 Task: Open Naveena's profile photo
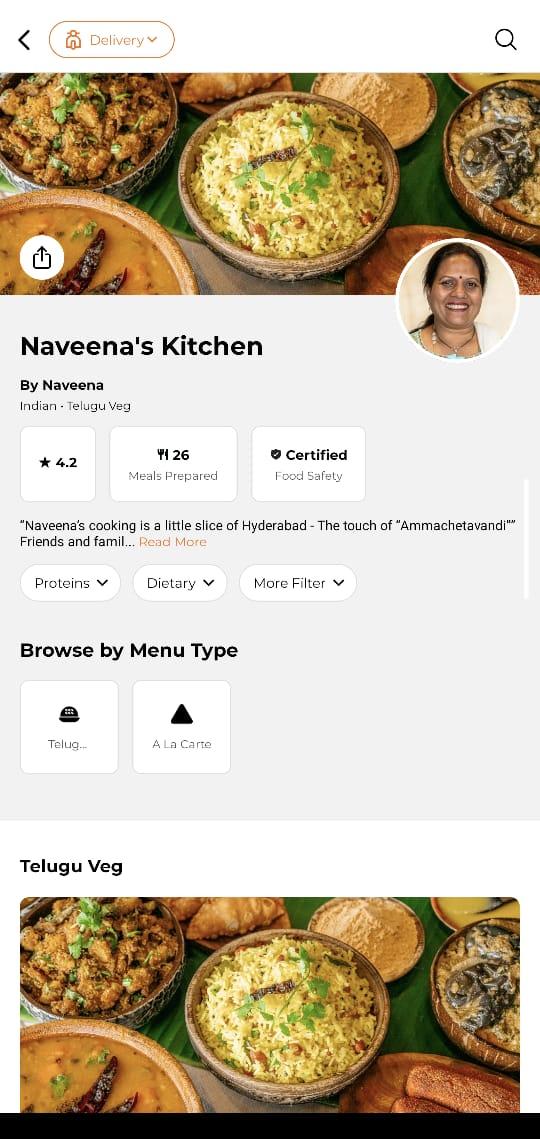(x=458, y=299)
